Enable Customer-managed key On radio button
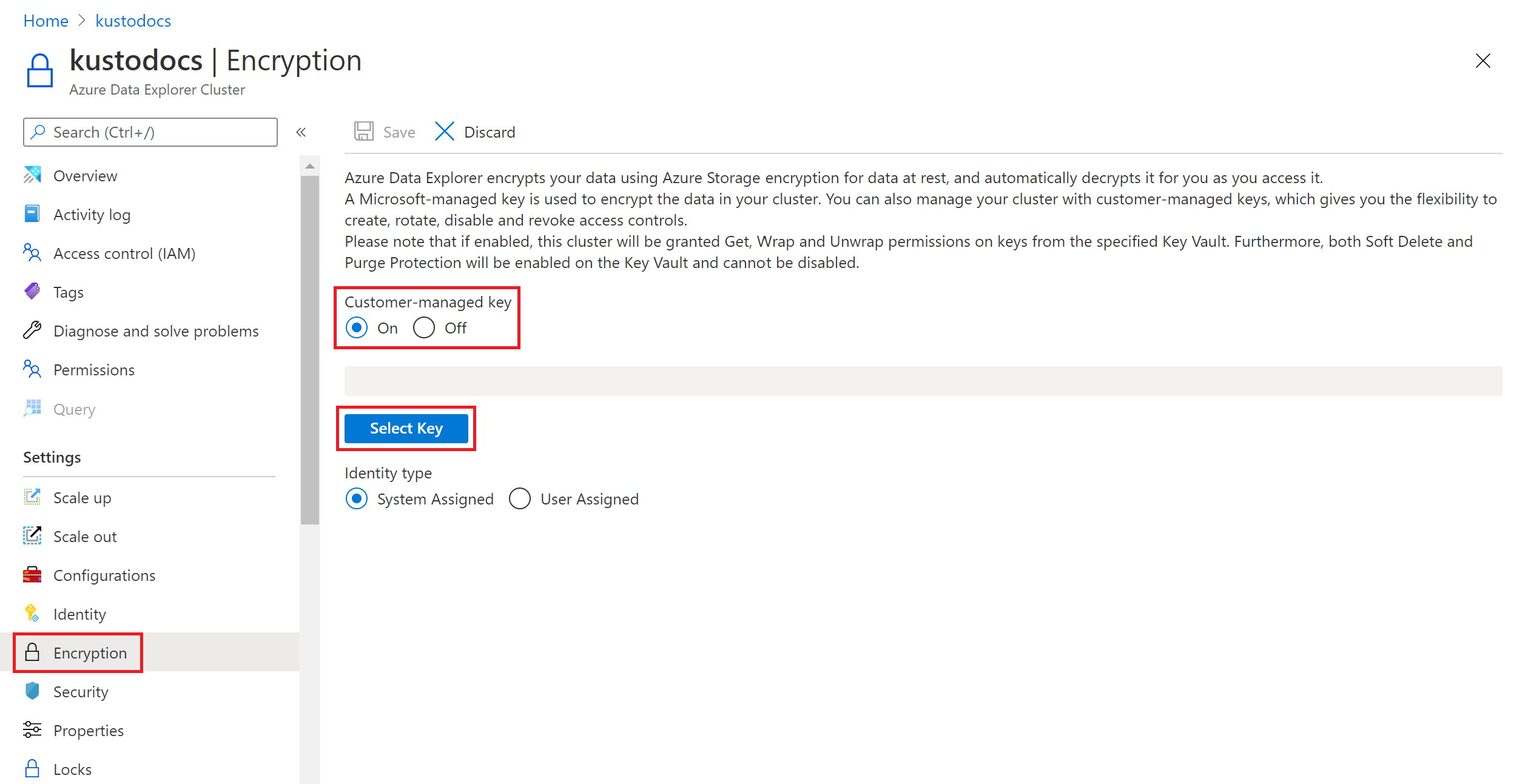 point(357,327)
